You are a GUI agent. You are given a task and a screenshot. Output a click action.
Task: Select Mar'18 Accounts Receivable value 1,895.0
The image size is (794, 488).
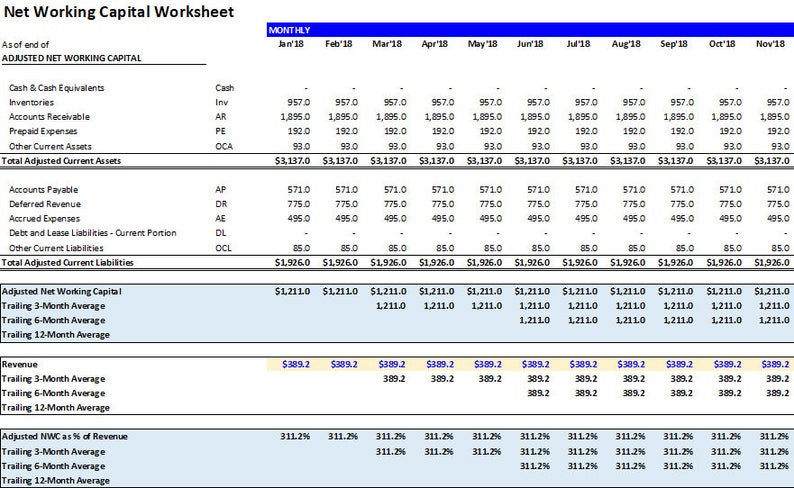(x=390, y=117)
